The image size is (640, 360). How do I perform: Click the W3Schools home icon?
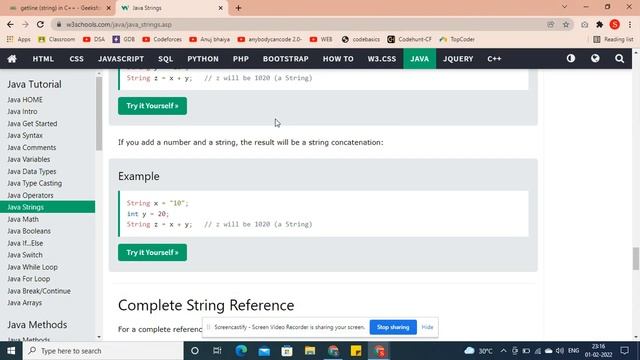pos(12,59)
